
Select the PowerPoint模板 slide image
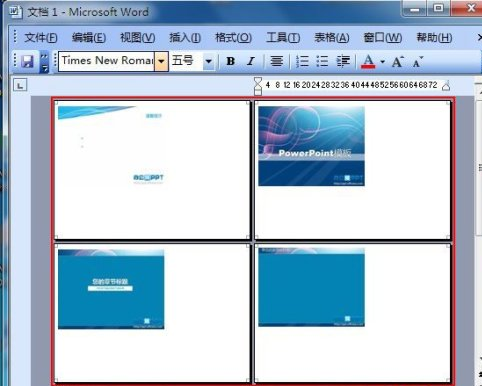click(x=311, y=146)
